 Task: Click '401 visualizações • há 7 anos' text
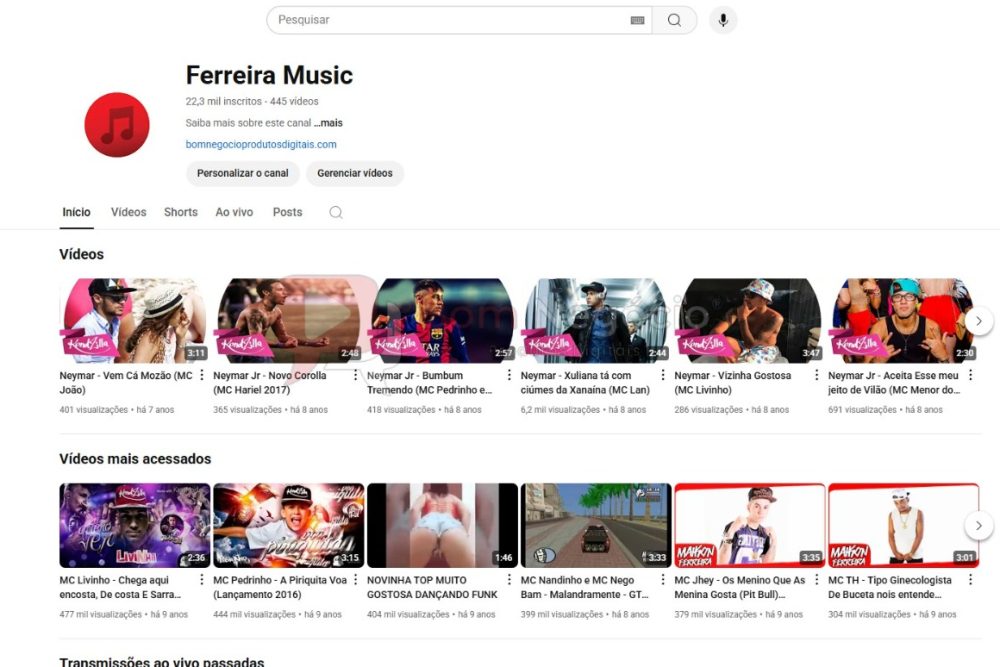click(x=117, y=410)
